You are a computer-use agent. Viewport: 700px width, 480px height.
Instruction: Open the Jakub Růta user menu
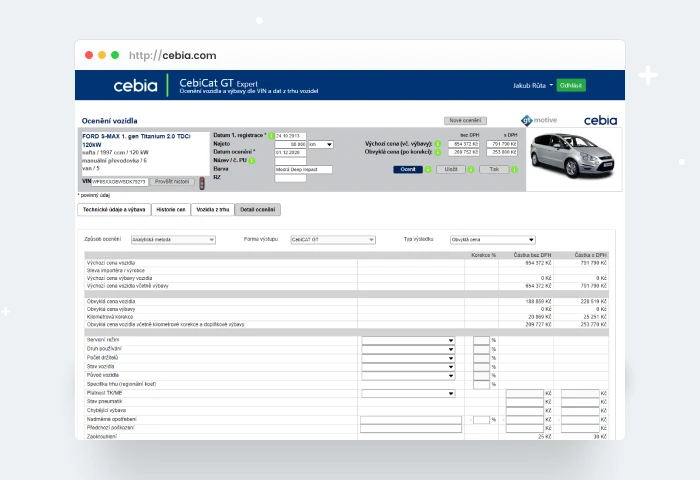coord(533,85)
